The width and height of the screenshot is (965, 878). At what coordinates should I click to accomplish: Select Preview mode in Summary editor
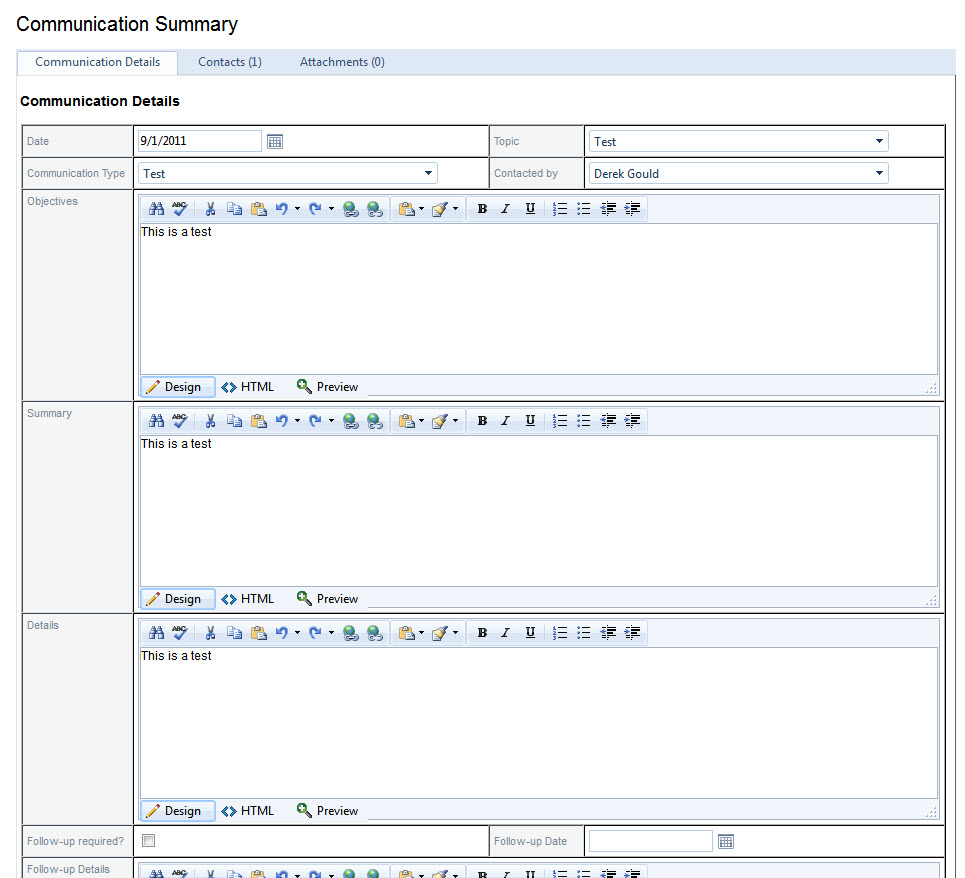coord(327,599)
